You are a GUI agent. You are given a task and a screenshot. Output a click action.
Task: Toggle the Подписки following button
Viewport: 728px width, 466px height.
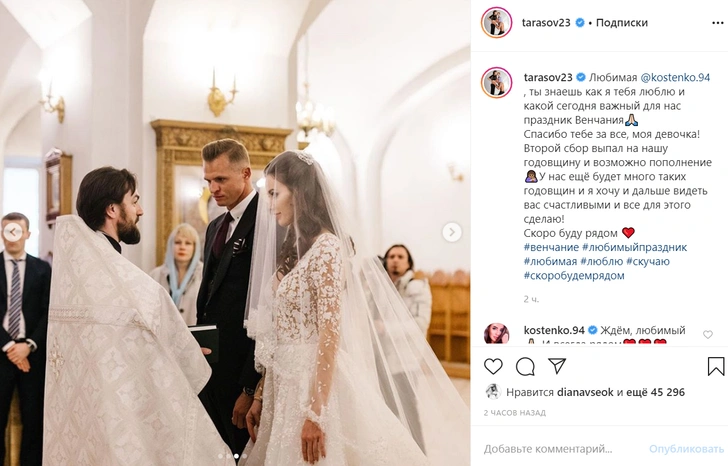pyautogui.click(x=621, y=22)
